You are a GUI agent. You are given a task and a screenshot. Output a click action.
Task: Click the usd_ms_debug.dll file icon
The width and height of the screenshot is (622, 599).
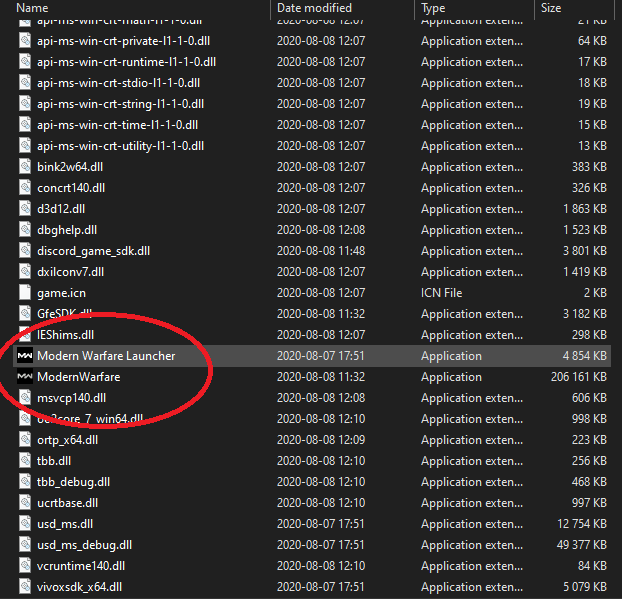25,545
